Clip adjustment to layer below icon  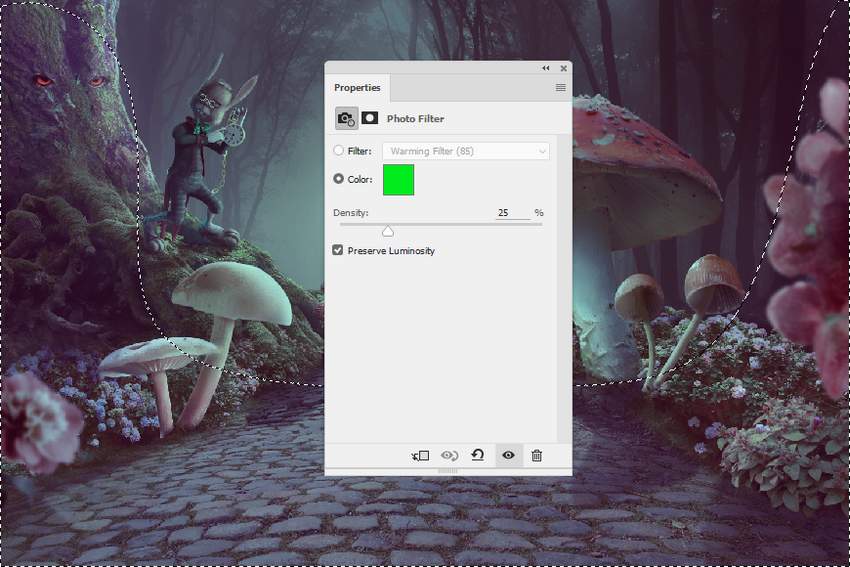coord(420,456)
